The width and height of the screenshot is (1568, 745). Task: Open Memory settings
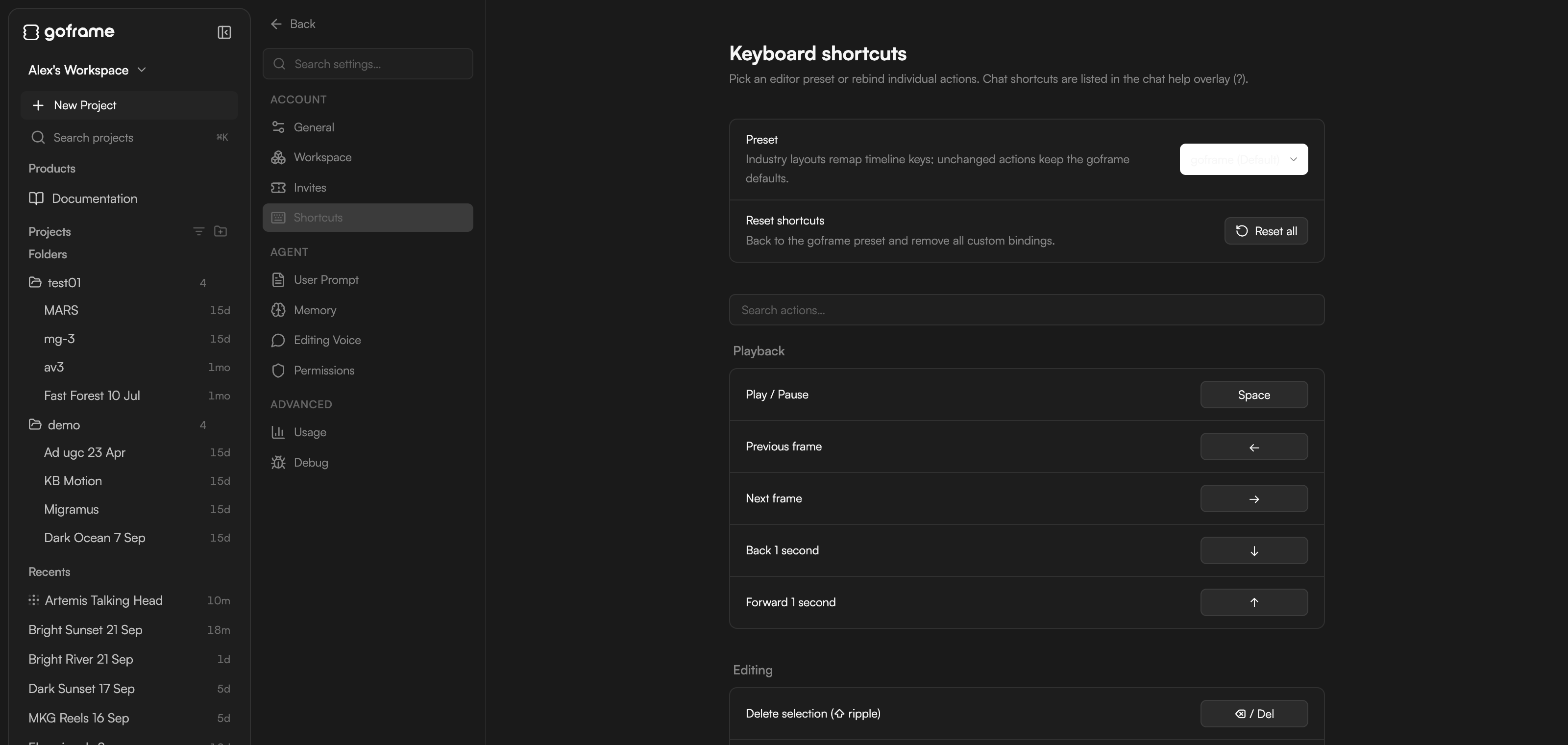(367, 310)
